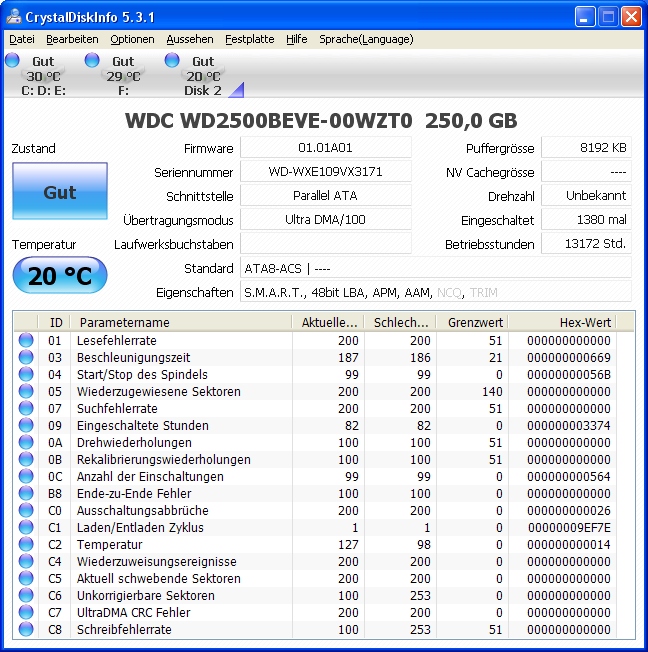Image resolution: width=648 pixels, height=652 pixels.
Task: Click hex value 00000000056B
Action: (x=569, y=375)
